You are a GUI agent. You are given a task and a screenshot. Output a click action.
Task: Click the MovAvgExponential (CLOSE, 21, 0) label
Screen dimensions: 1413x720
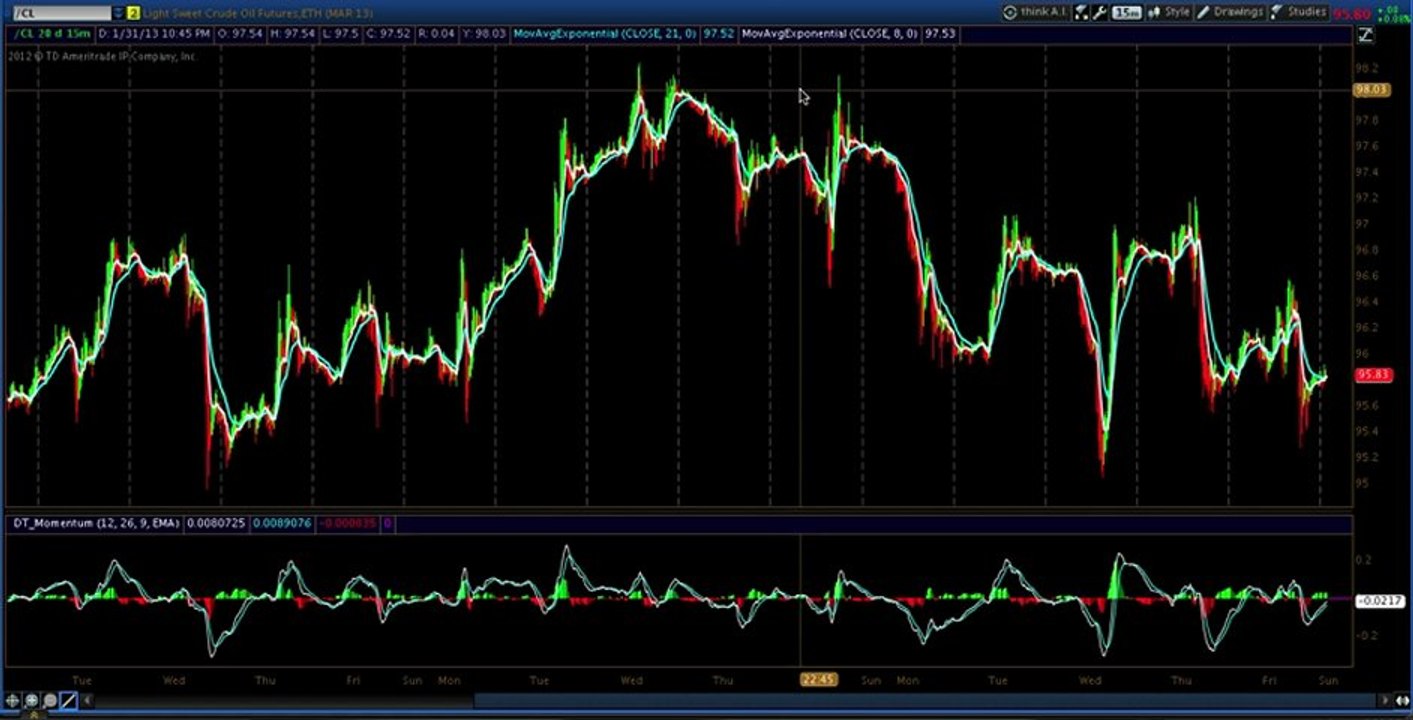(x=604, y=33)
